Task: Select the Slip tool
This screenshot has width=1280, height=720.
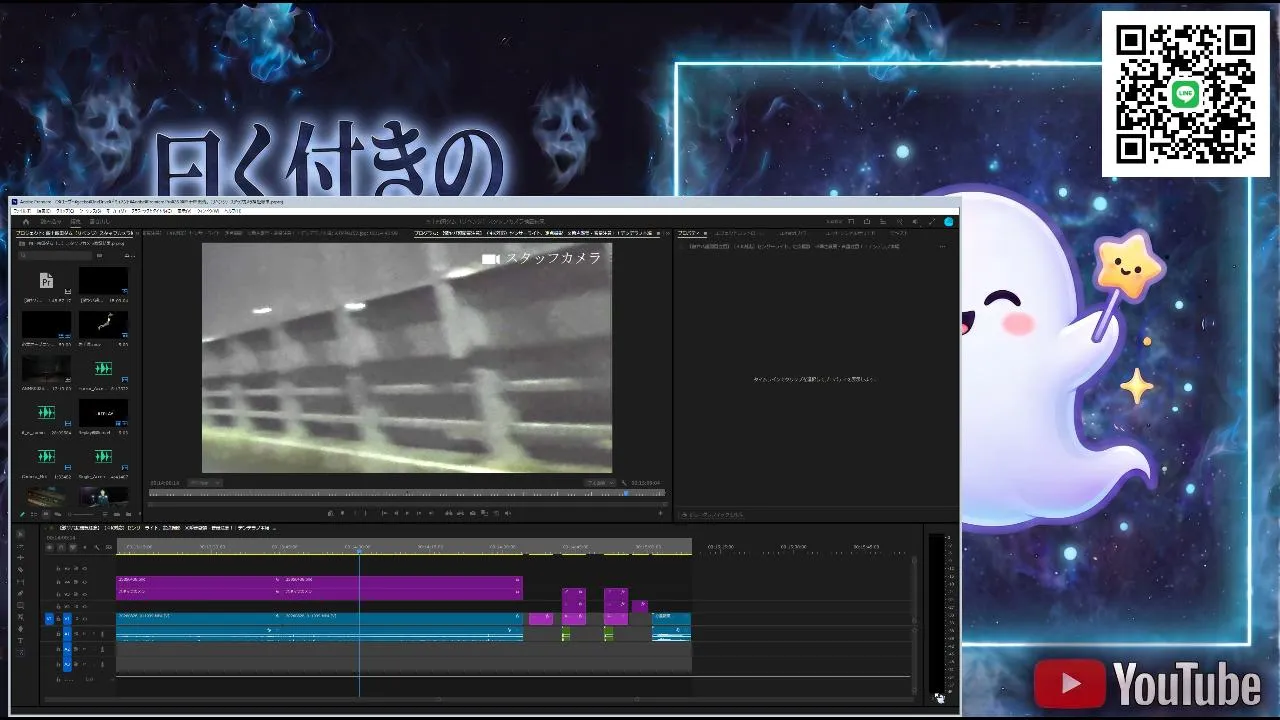Action: 20,582
